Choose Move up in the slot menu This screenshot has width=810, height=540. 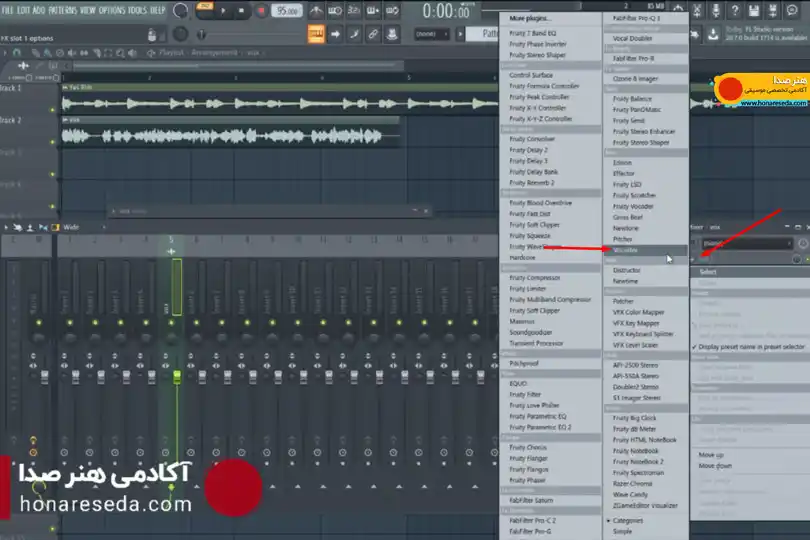[711, 455]
